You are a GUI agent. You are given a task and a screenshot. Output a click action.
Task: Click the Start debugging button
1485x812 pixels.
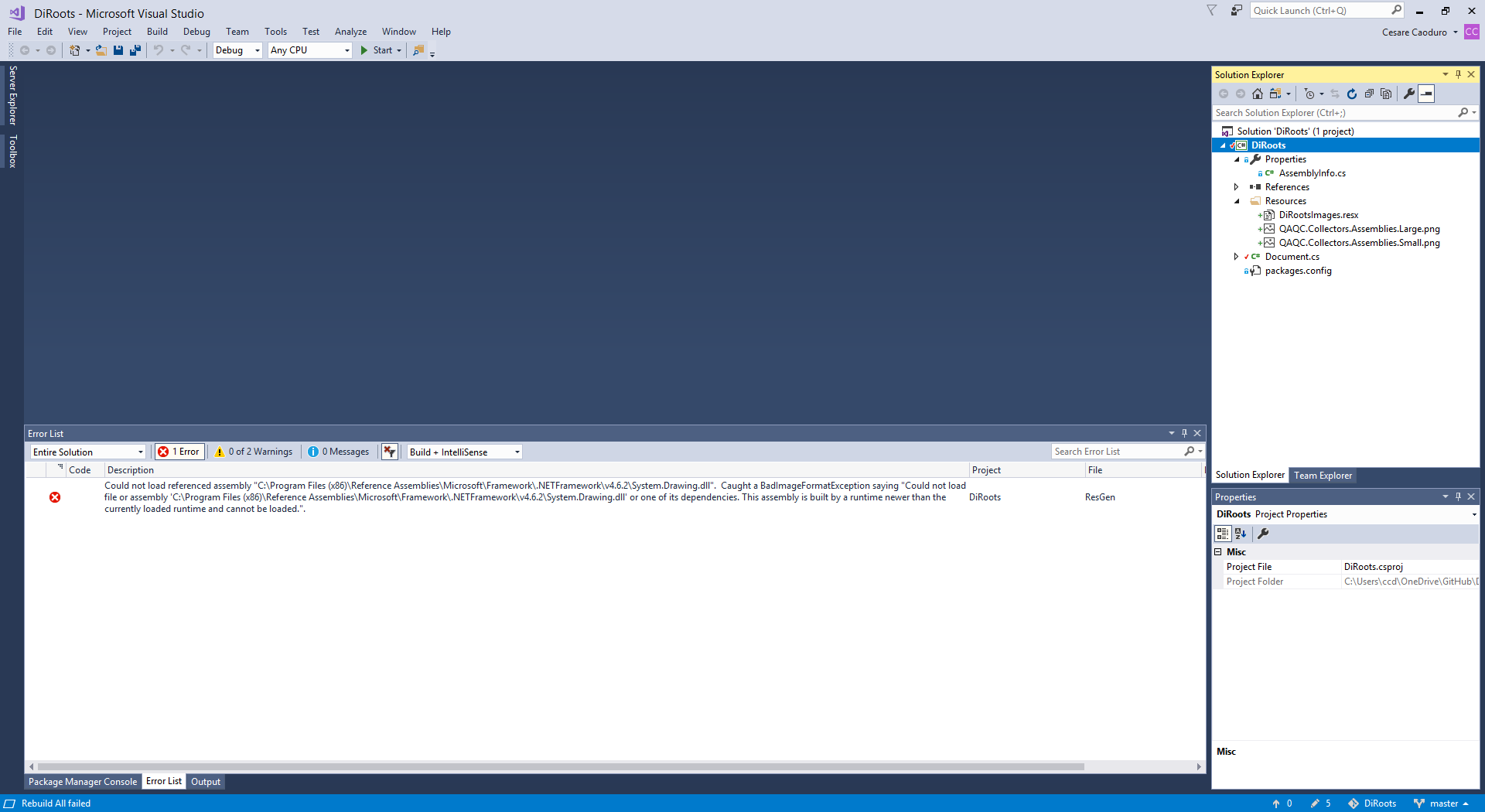[x=381, y=50]
